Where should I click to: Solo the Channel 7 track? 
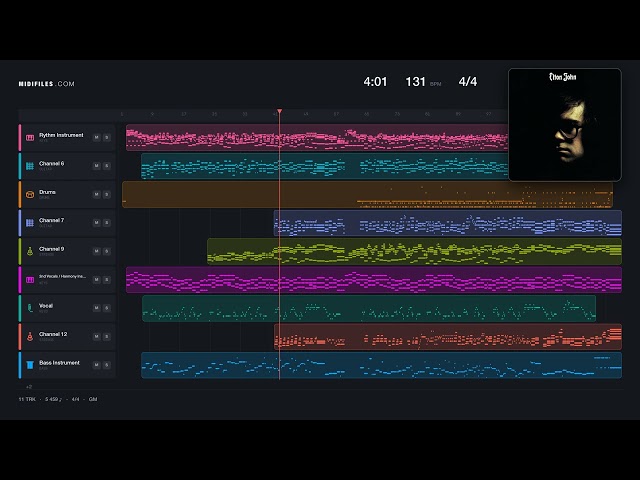107,222
